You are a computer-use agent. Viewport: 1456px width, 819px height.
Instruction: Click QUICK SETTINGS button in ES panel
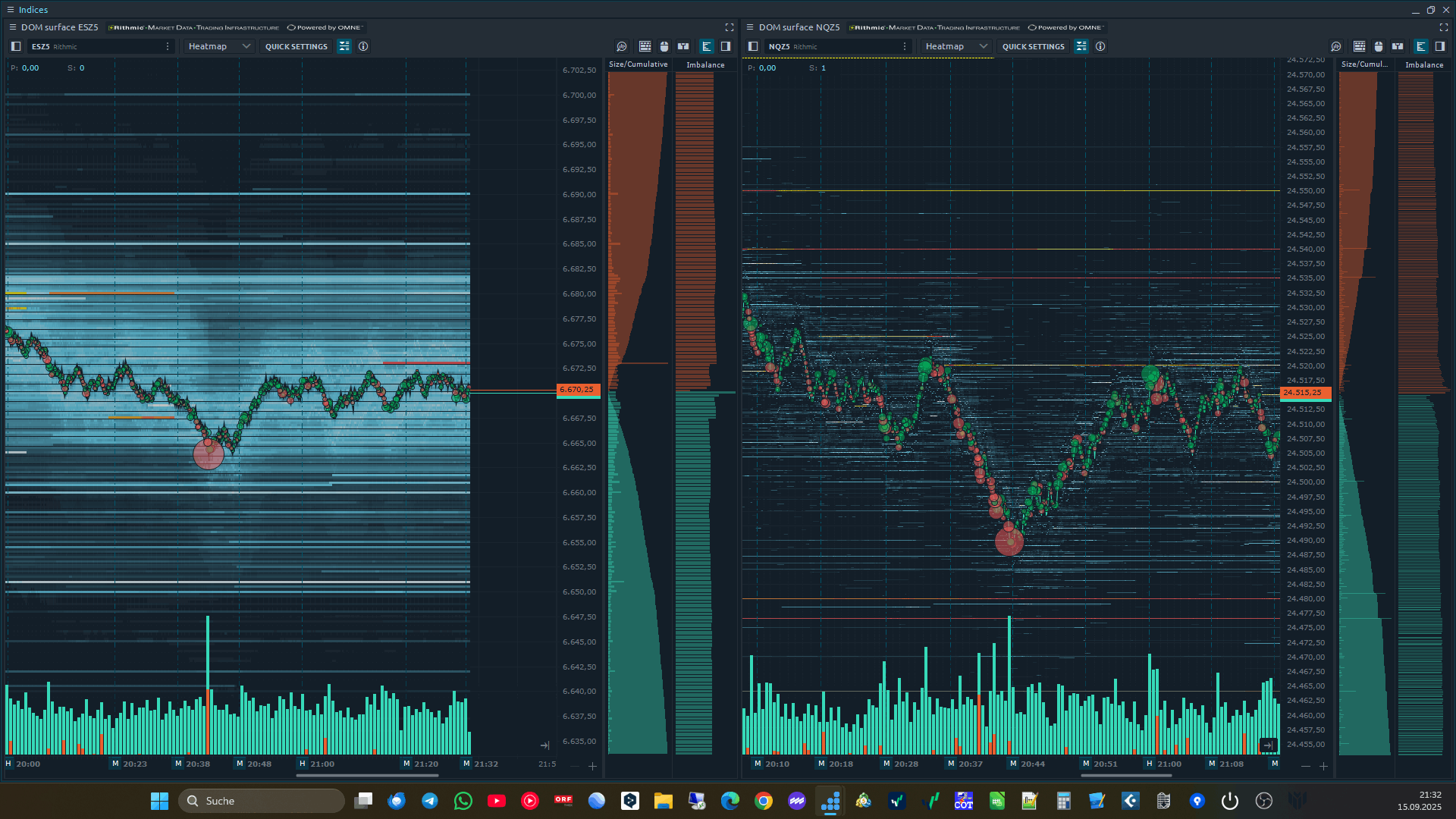click(x=296, y=46)
